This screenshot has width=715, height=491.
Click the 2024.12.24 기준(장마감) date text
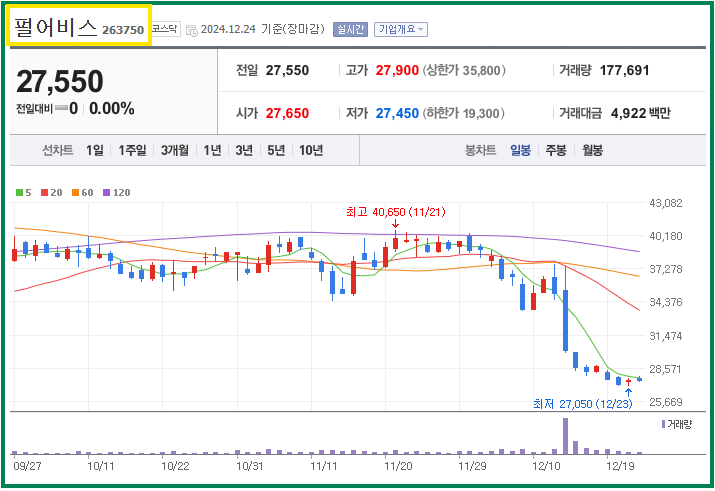[x=263, y=29]
